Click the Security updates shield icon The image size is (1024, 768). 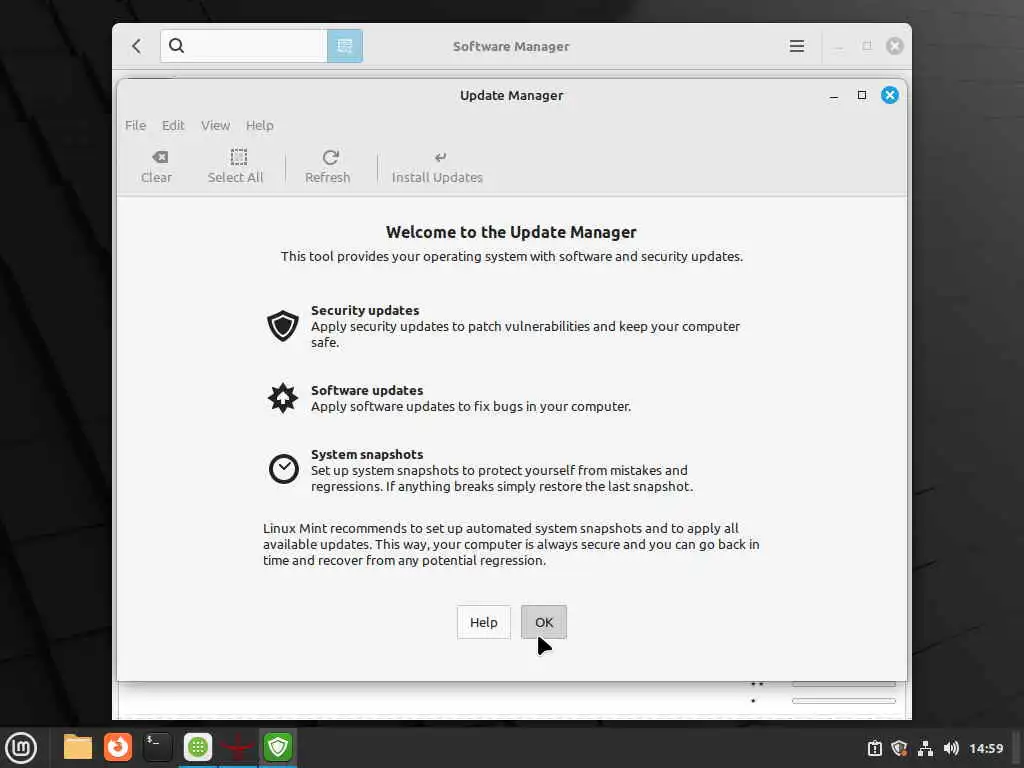click(x=283, y=326)
